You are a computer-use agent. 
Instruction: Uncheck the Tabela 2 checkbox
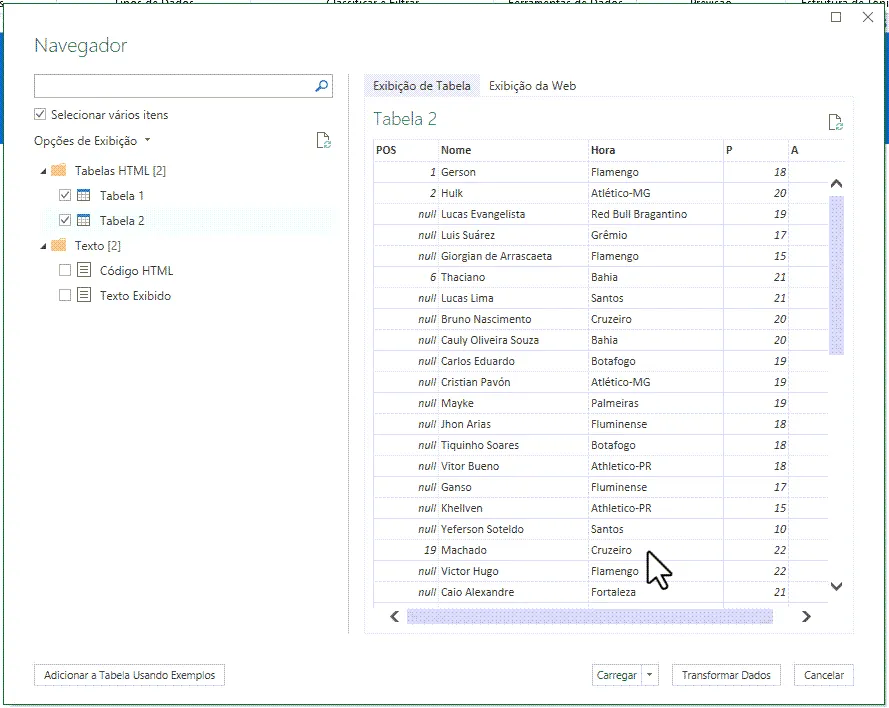tap(65, 221)
